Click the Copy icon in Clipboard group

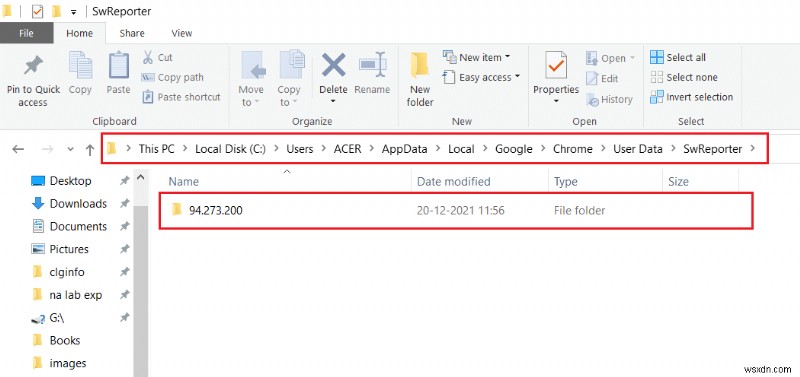pos(80,66)
